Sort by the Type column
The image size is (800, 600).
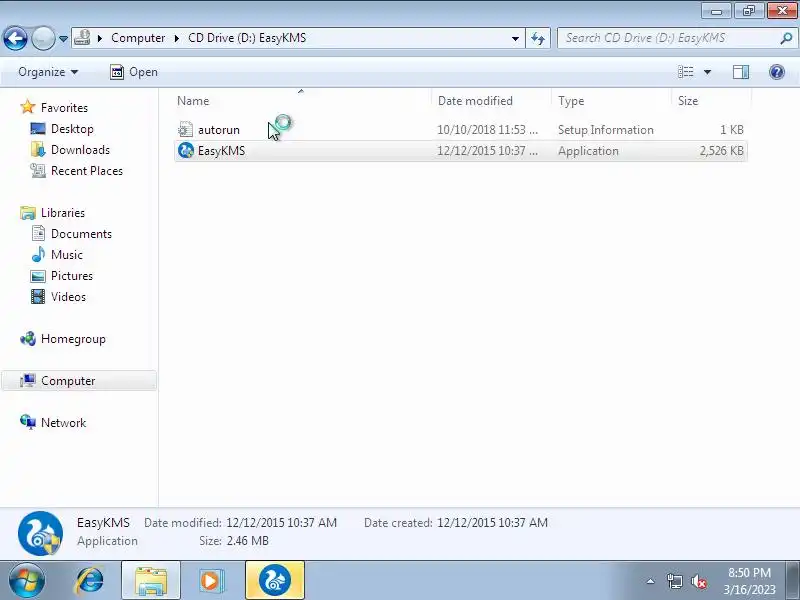(571, 101)
